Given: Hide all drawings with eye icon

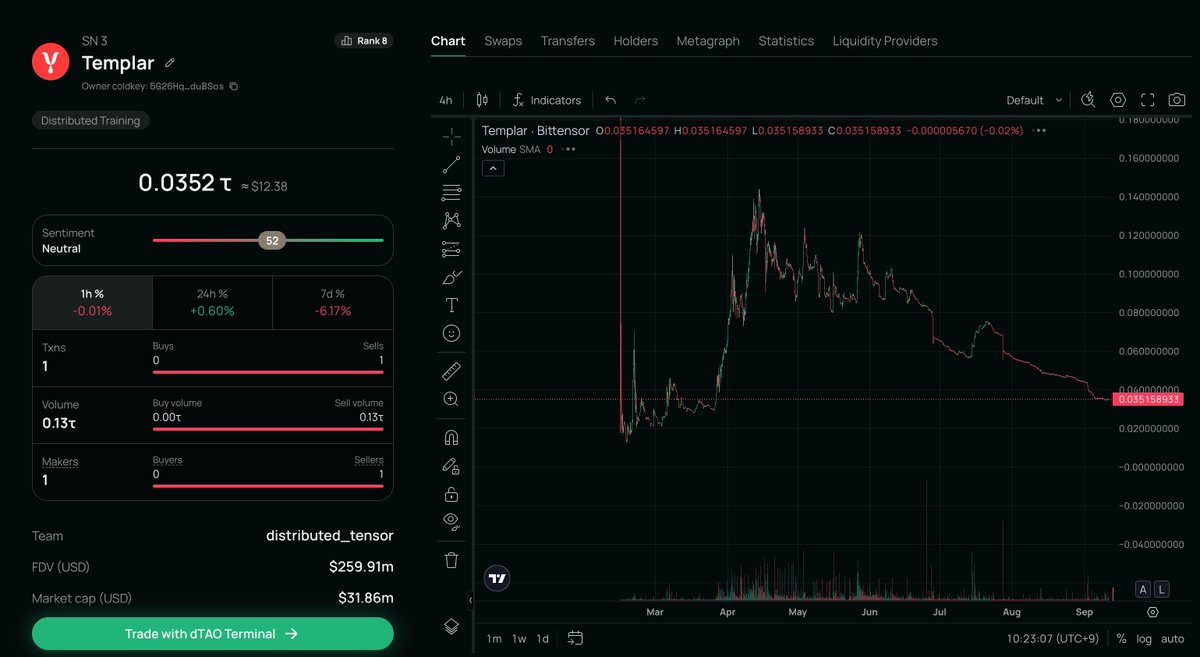Looking at the screenshot, I should 451,520.
